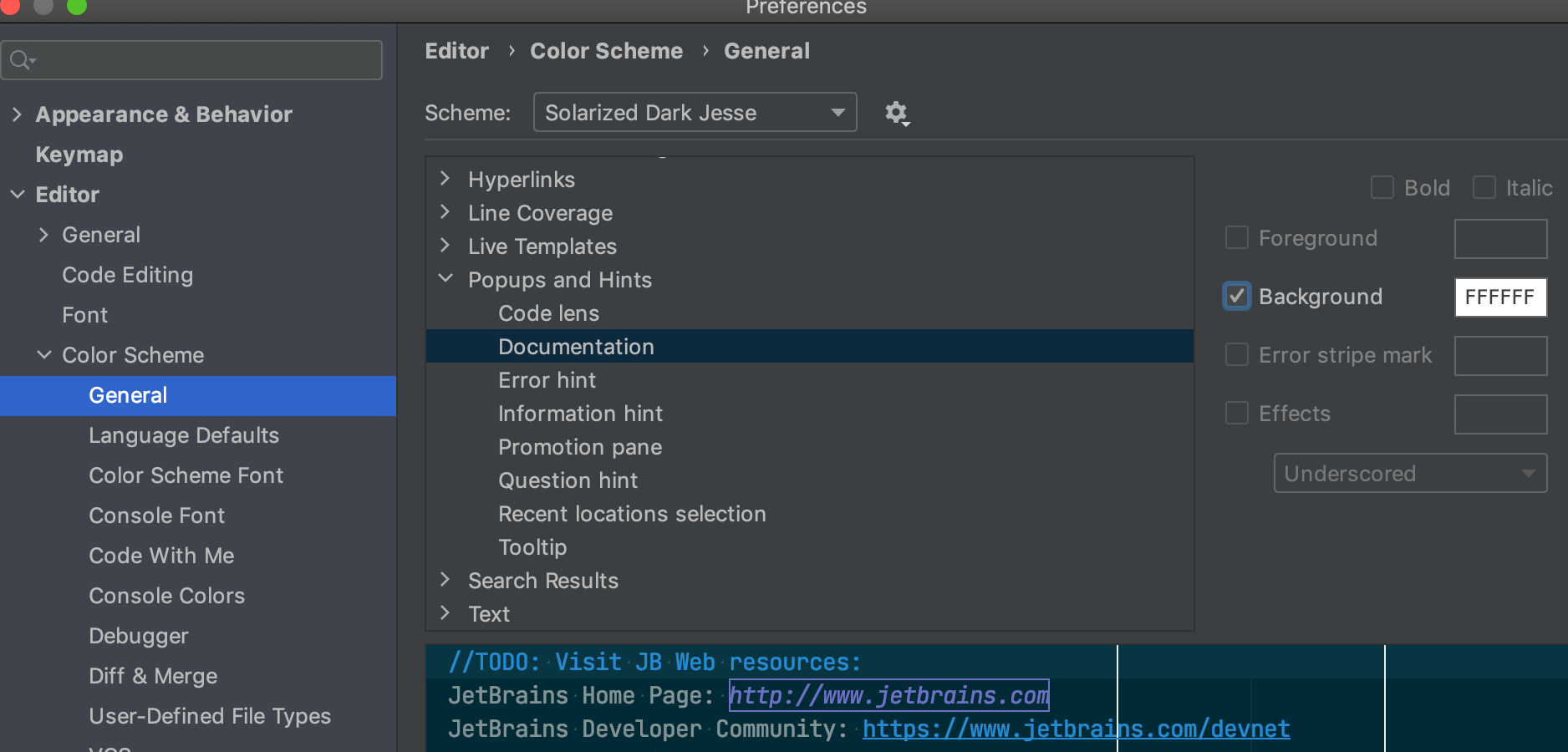Collapse the Color Scheme sidebar node
The width and height of the screenshot is (1568, 752).
point(44,355)
